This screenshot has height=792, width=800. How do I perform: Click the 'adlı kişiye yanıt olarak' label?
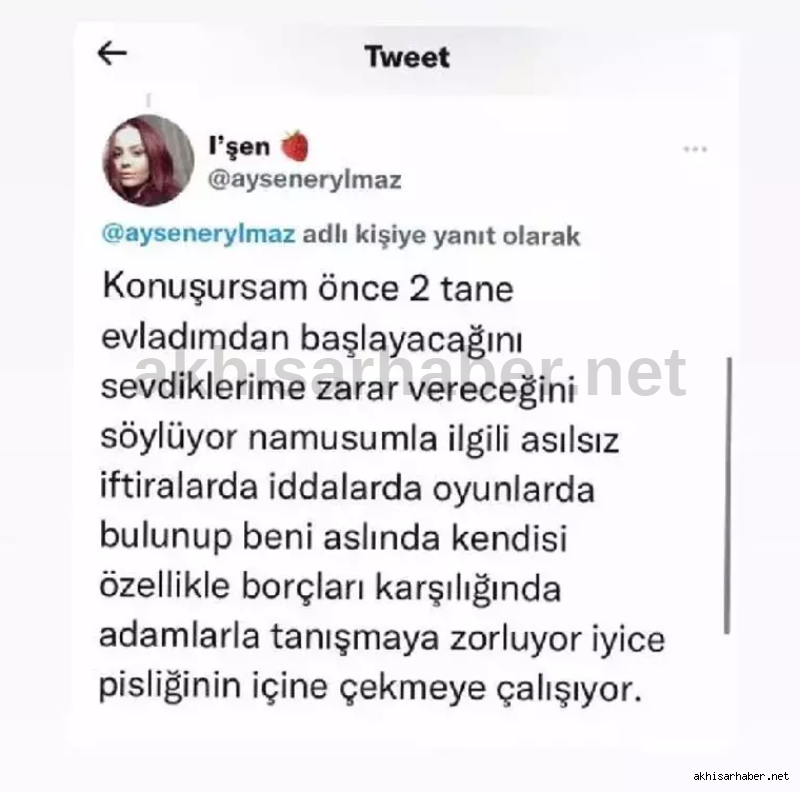[441, 236]
